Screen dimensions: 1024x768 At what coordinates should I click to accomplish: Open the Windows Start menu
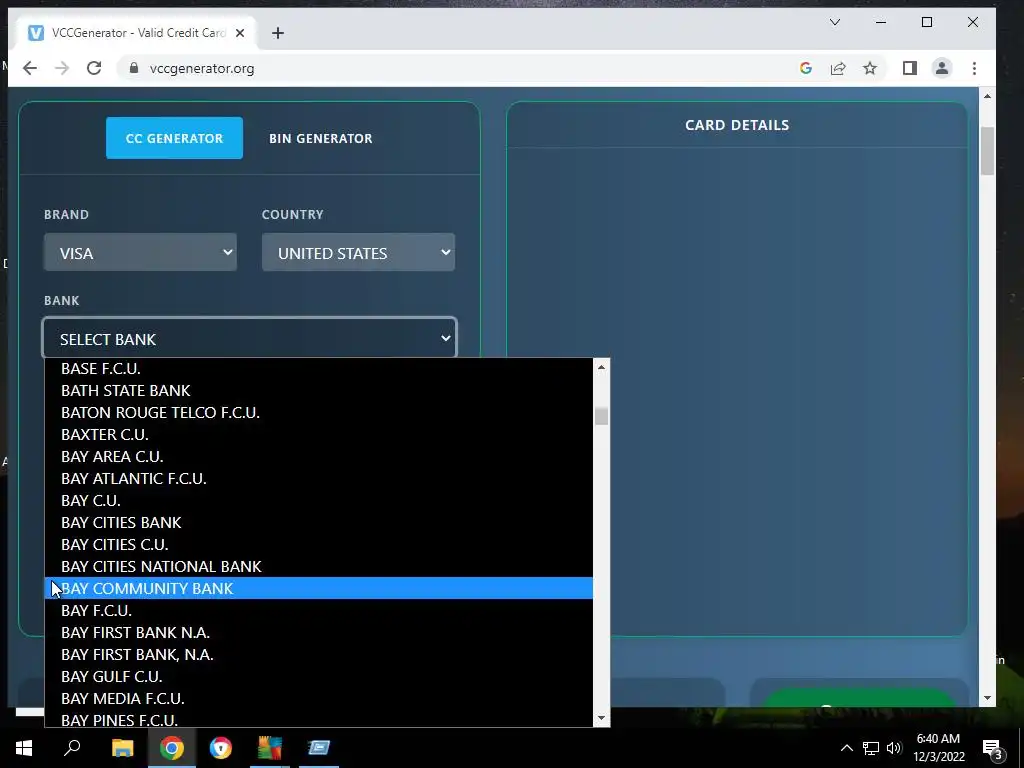coord(24,748)
